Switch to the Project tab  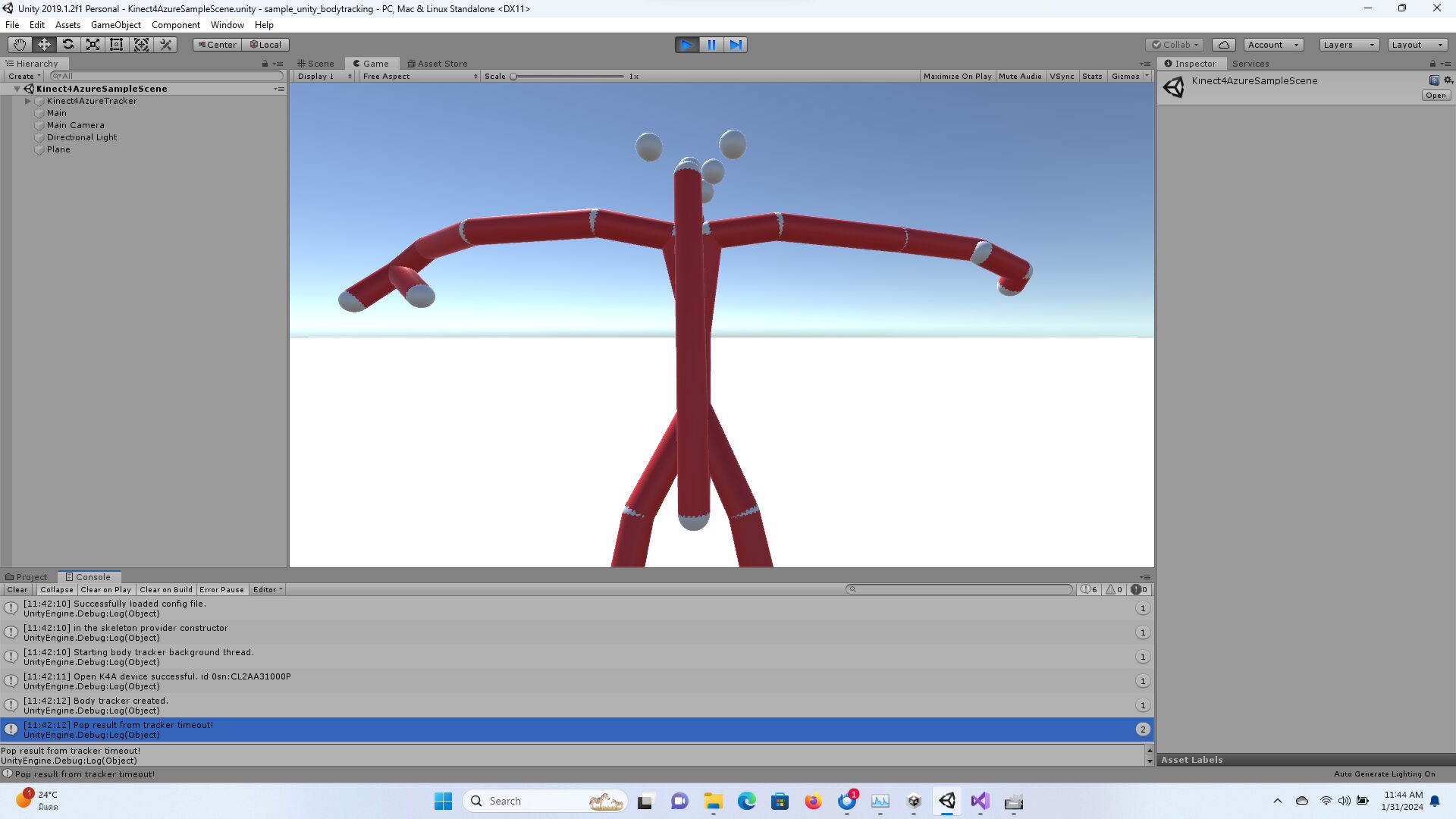[x=27, y=577]
